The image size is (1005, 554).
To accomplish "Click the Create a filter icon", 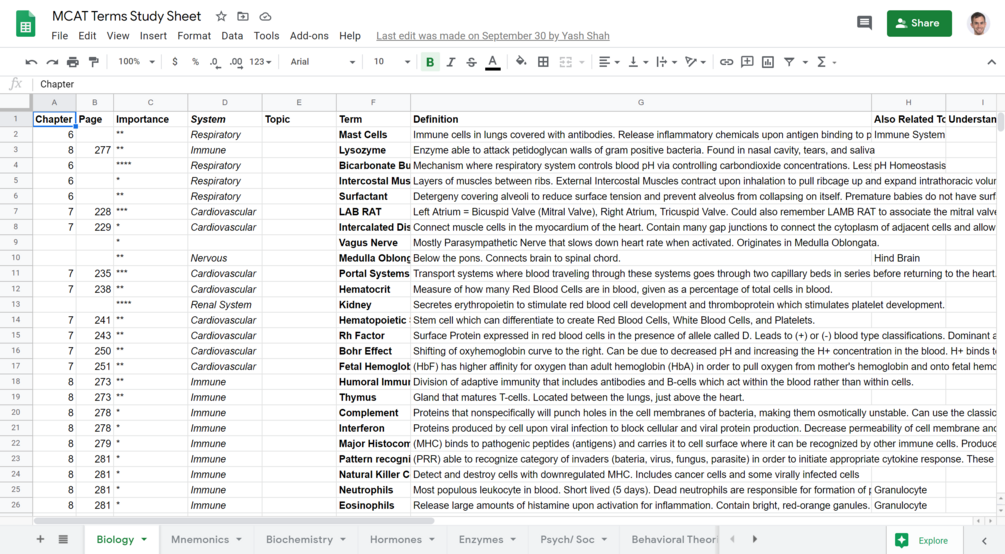I will (x=789, y=62).
